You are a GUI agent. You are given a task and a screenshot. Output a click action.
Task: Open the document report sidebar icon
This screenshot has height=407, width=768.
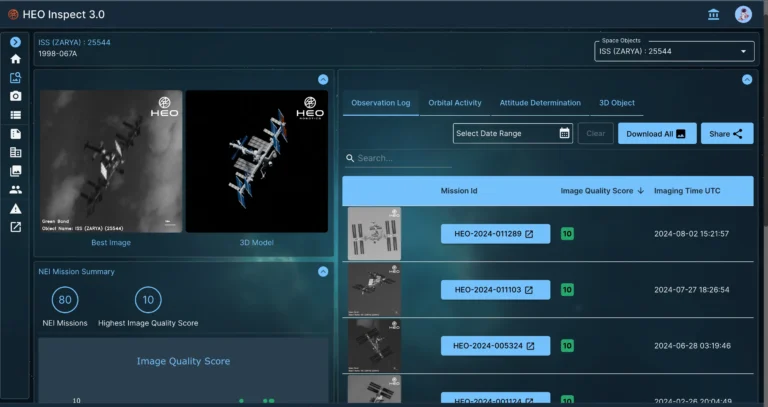[15, 134]
